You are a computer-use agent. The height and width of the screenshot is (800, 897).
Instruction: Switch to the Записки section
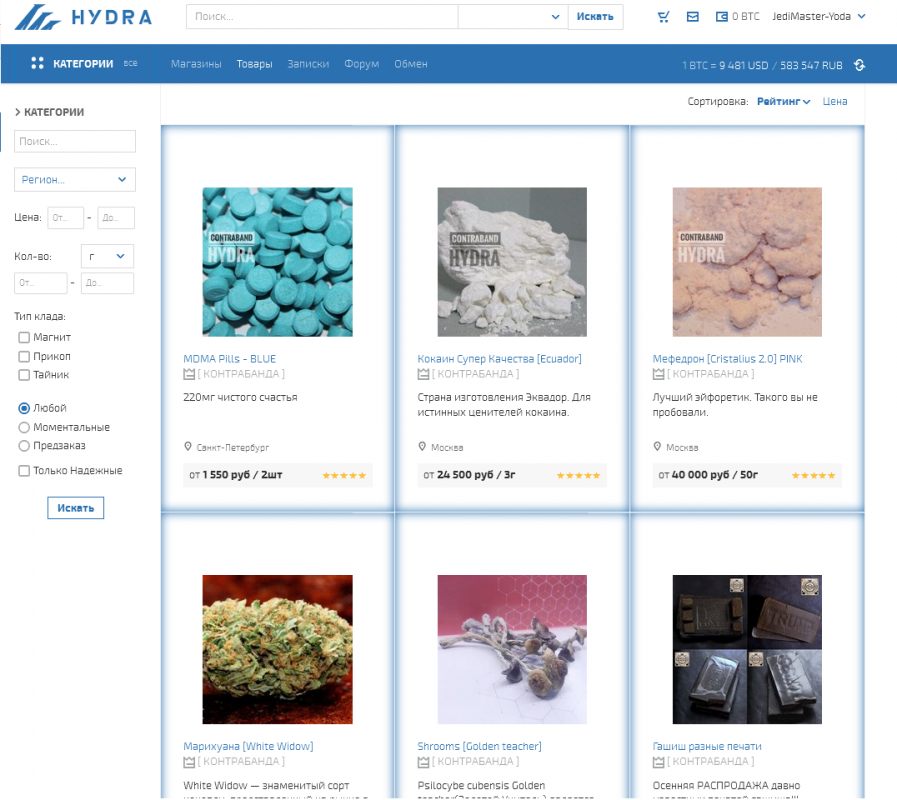coord(308,64)
